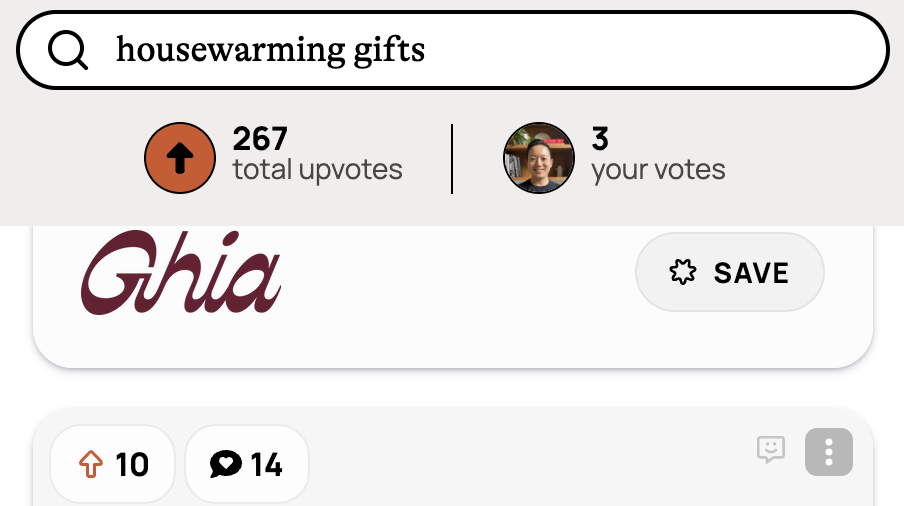Click the 267 total upvotes number
This screenshot has height=506, width=904.
260,139
